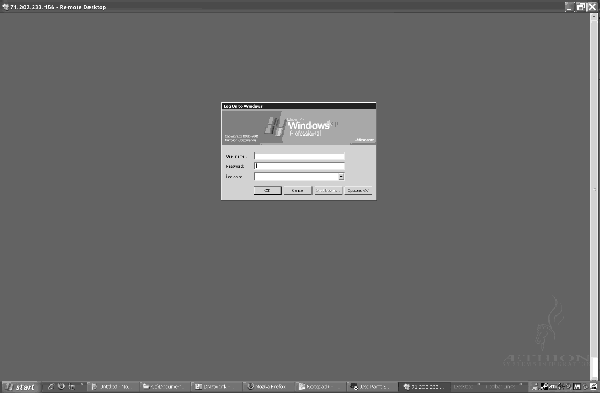Open the Windows Start menu
Screen dimensions: 600x393
click(x=21, y=387)
